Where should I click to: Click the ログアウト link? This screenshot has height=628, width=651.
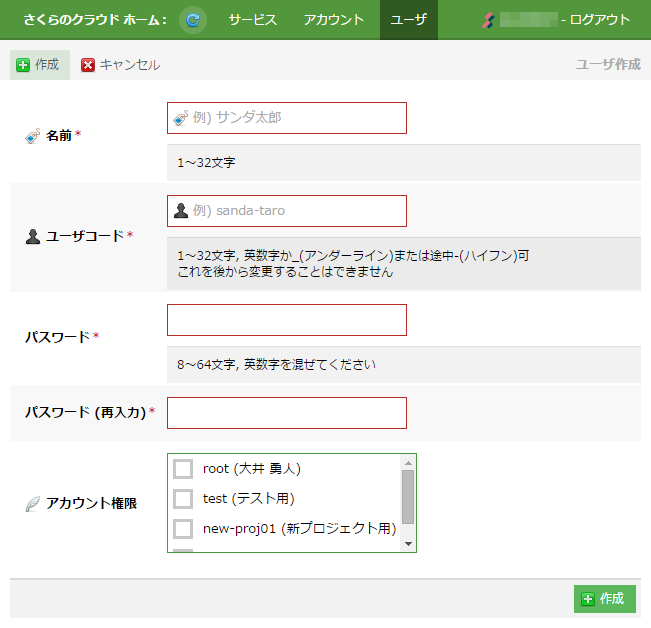(x=600, y=20)
